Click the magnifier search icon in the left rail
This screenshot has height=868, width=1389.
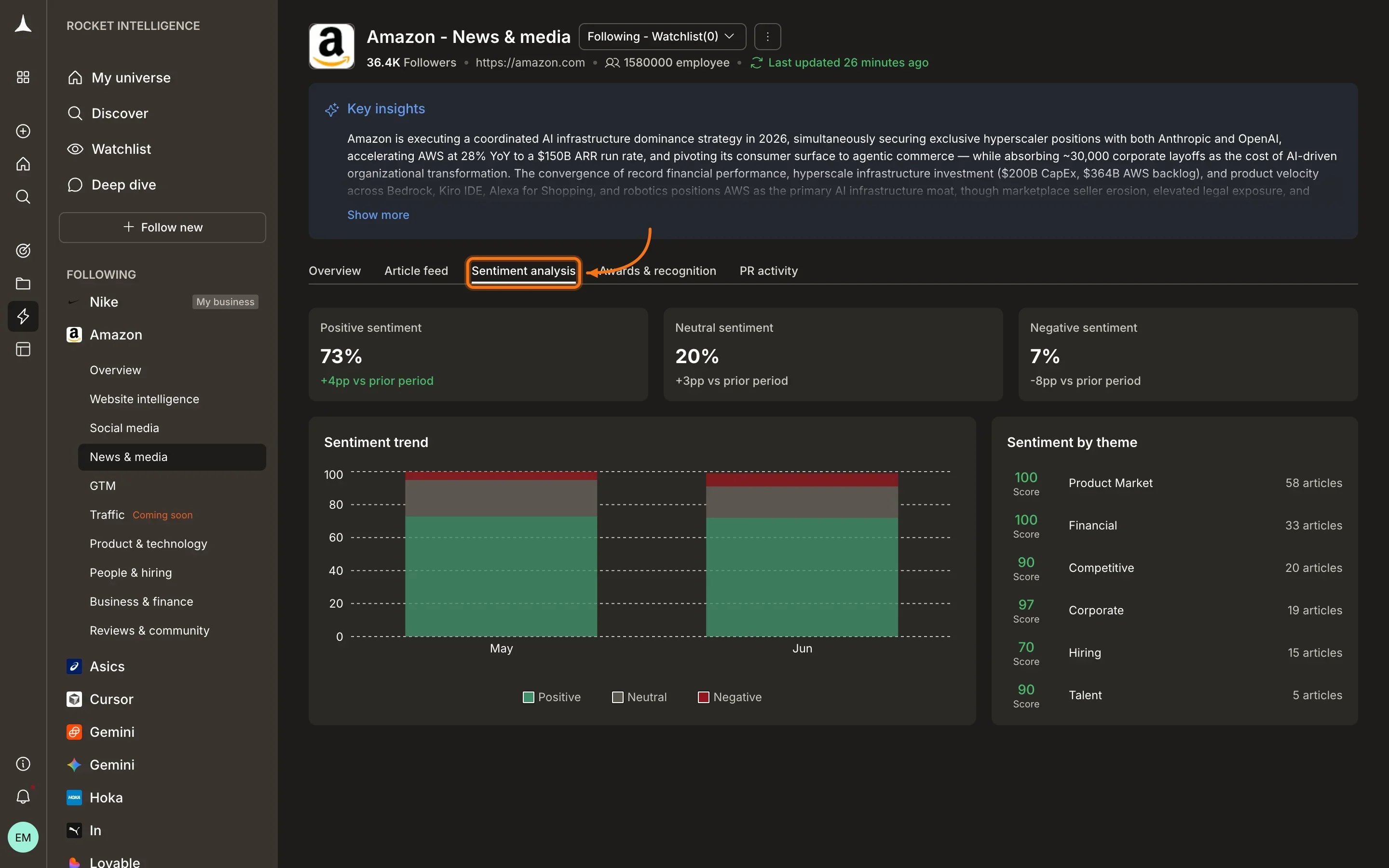click(23, 197)
